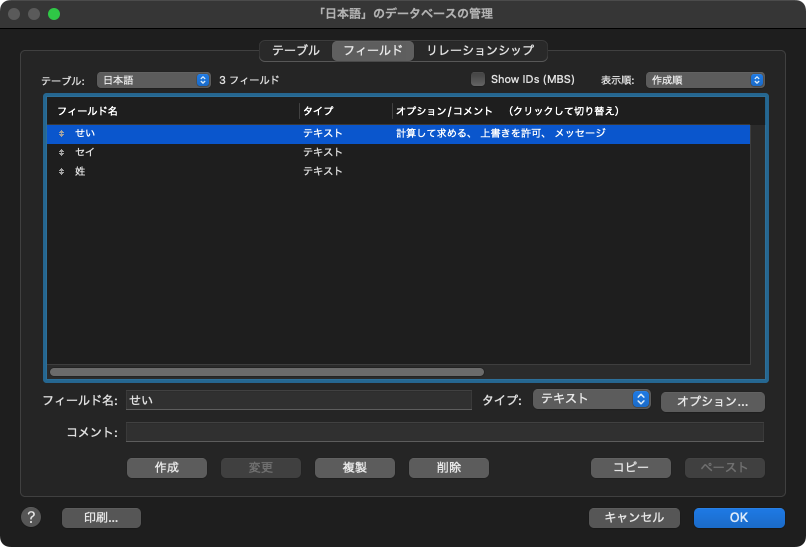Click reorder handle beside セイ field
The width and height of the screenshot is (806, 547).
tap(61, 153)
